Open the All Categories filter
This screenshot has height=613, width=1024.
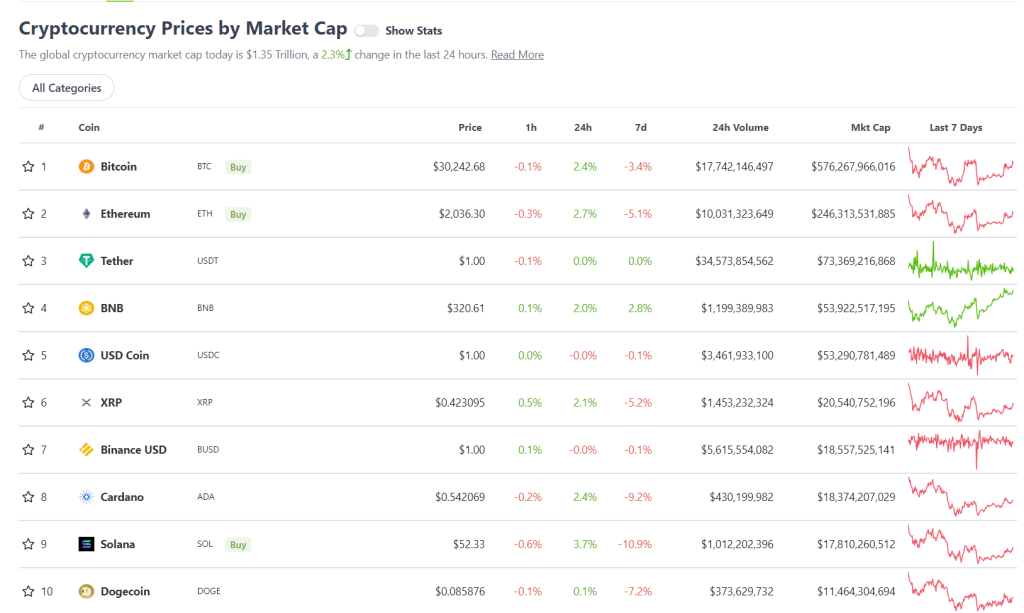pos(67,88)
